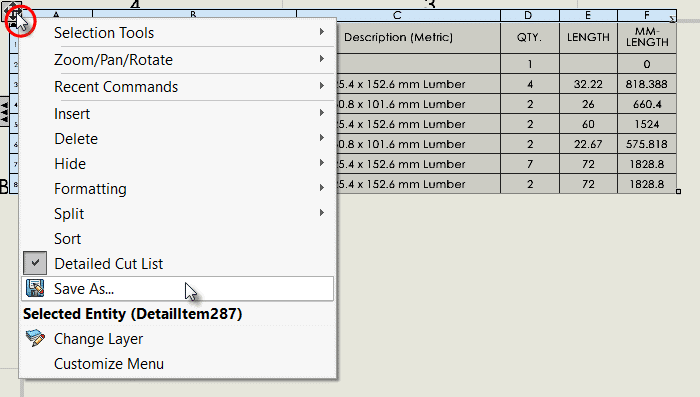Image resolution: width=700 pixels, height=397 pixels.
Task: Click the length cell 60
Action: point(588,124)
